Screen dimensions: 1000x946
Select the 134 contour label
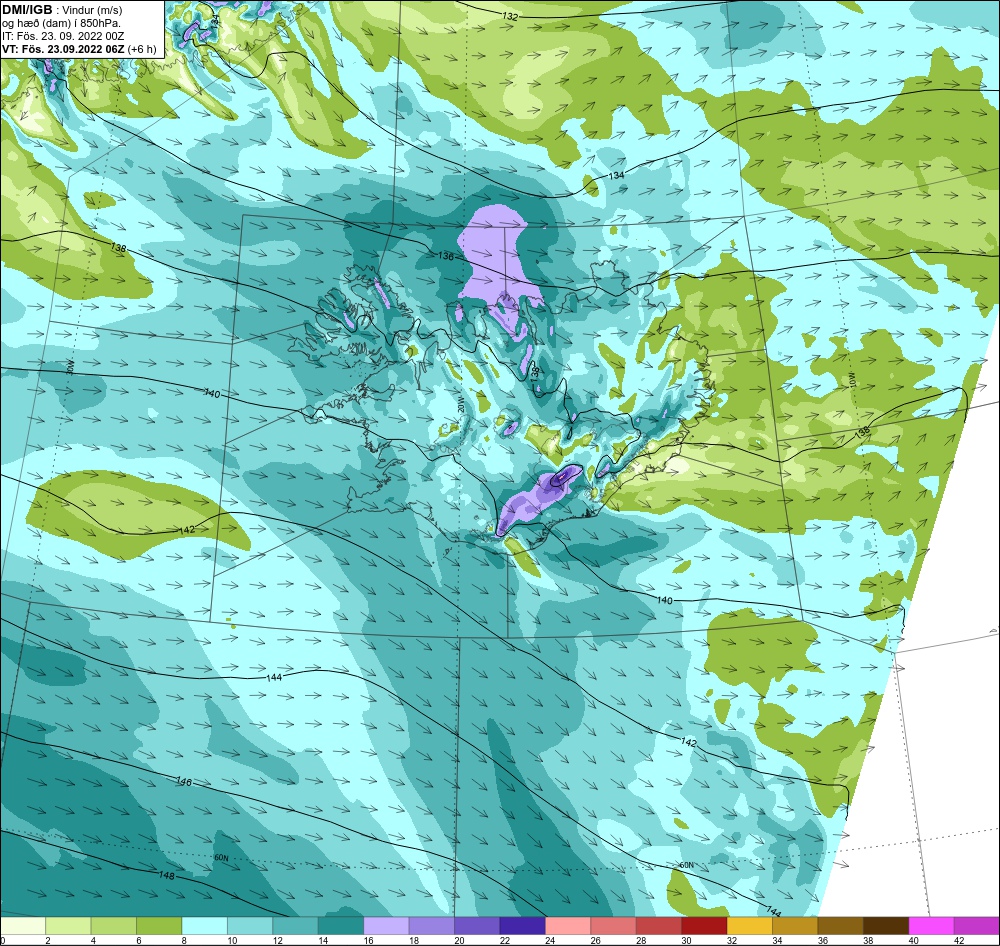tap(616, 175)
